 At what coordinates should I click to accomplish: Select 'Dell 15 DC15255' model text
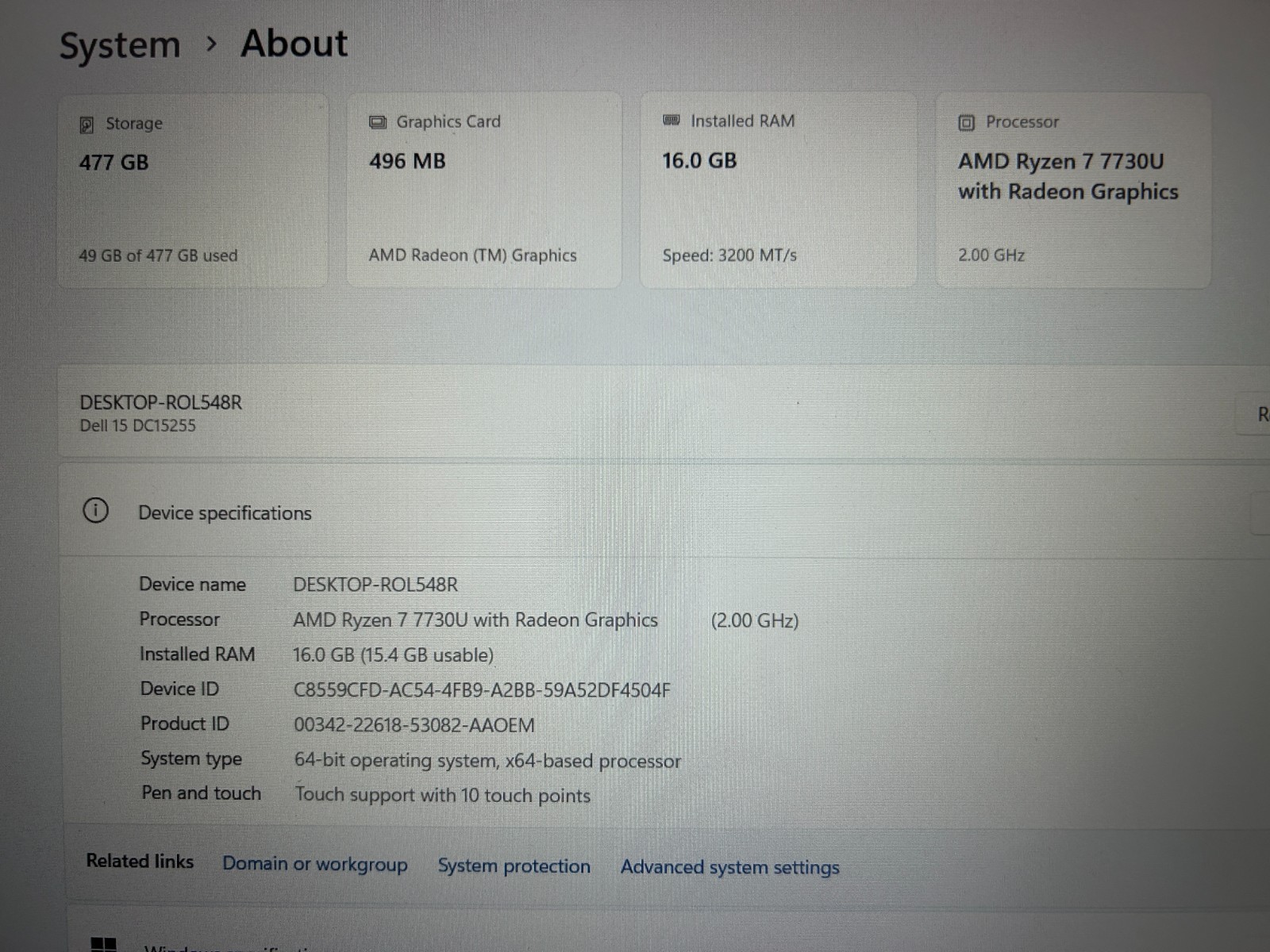[x=137, y=426]
